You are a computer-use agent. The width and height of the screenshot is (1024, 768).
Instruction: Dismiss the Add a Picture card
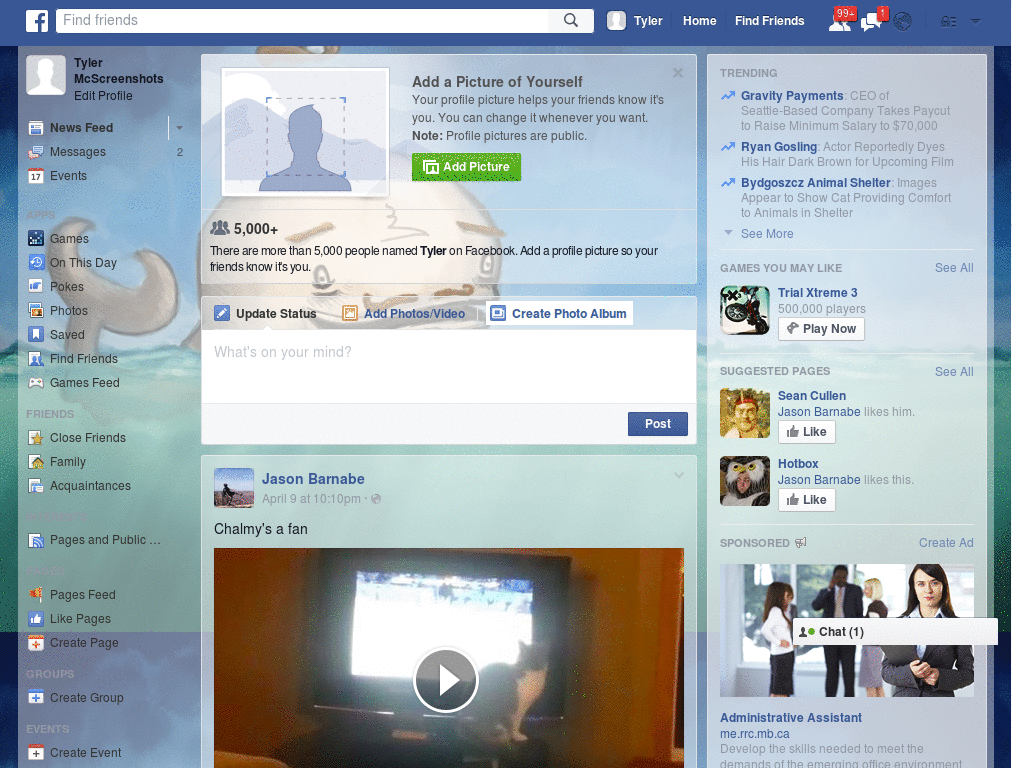pyautogui.click(x=678, y=73)
